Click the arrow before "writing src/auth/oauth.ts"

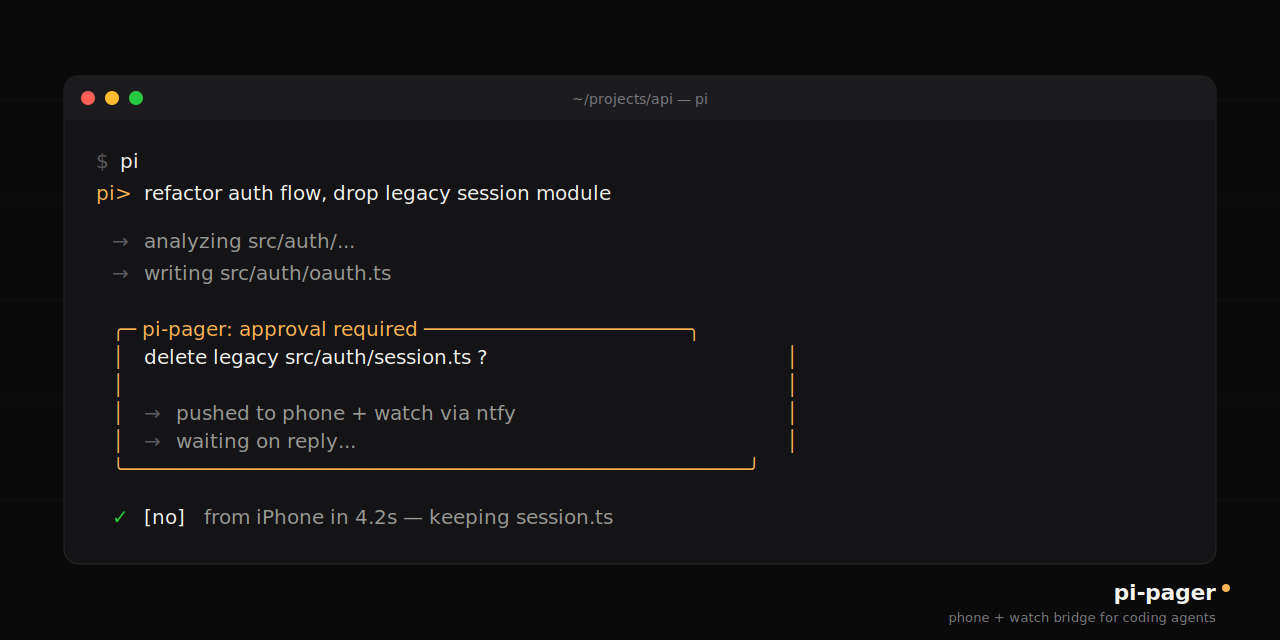pyautogui.click(x=120, y=274)
